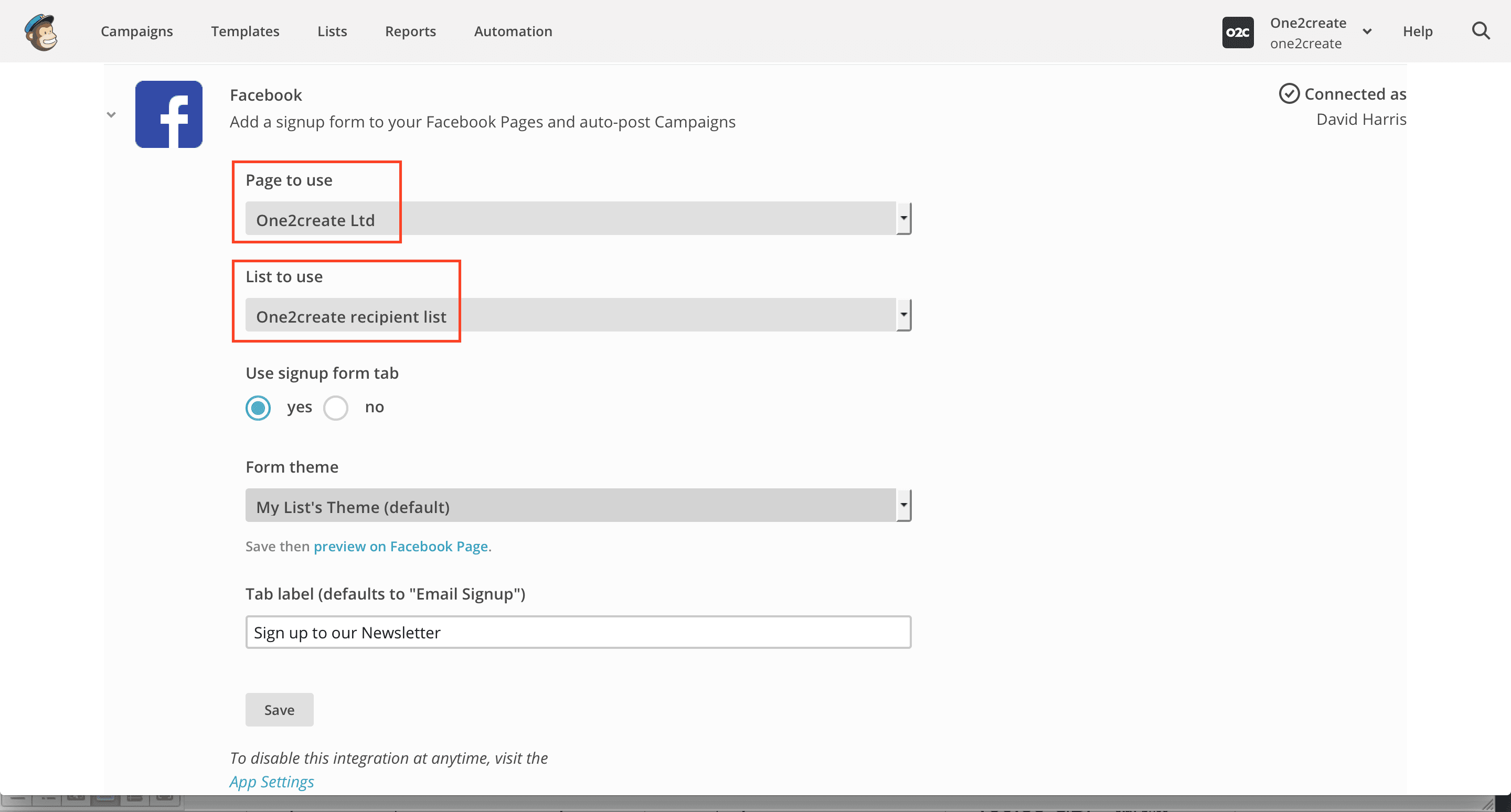
Task: Click the Facebook logo icon
Action: click(x=169, y=114)
